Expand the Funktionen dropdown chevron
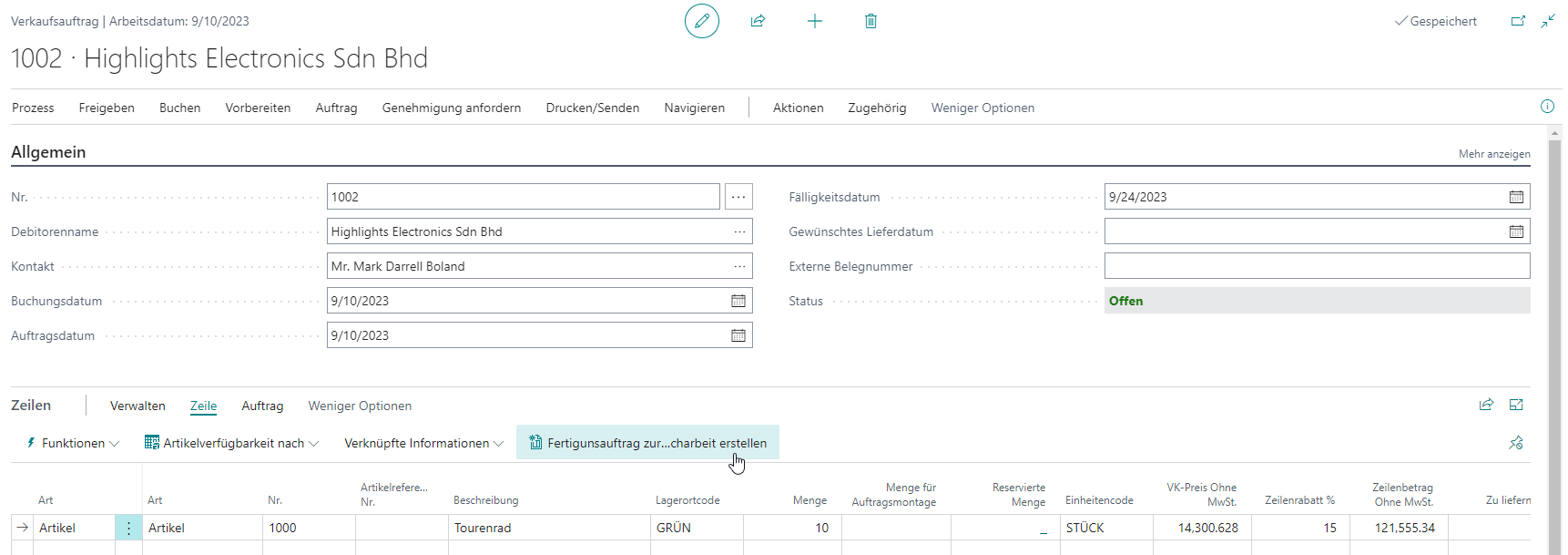Screen dimensions: 1568x555 click(115, 444)
